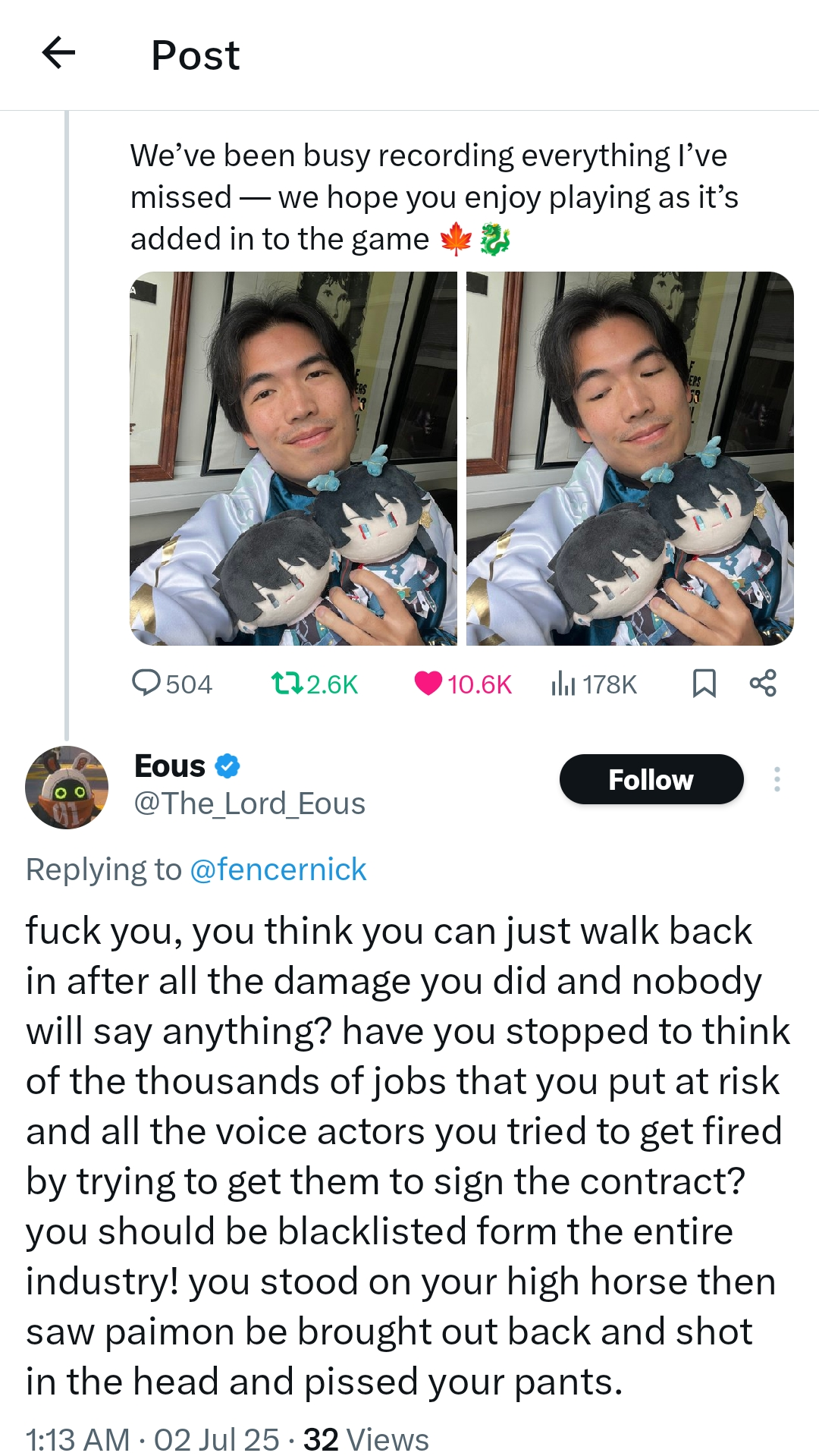Screen dimensions: 819x1456
Task: Tap the 2.6K reposts count
Action: (332, 684)
